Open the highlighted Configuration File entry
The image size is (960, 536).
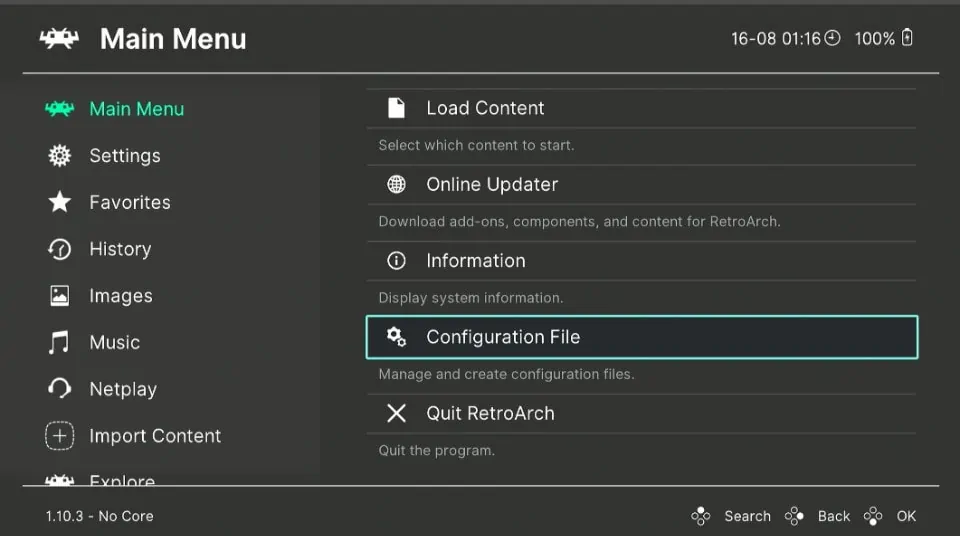click(x=642, y=337)
